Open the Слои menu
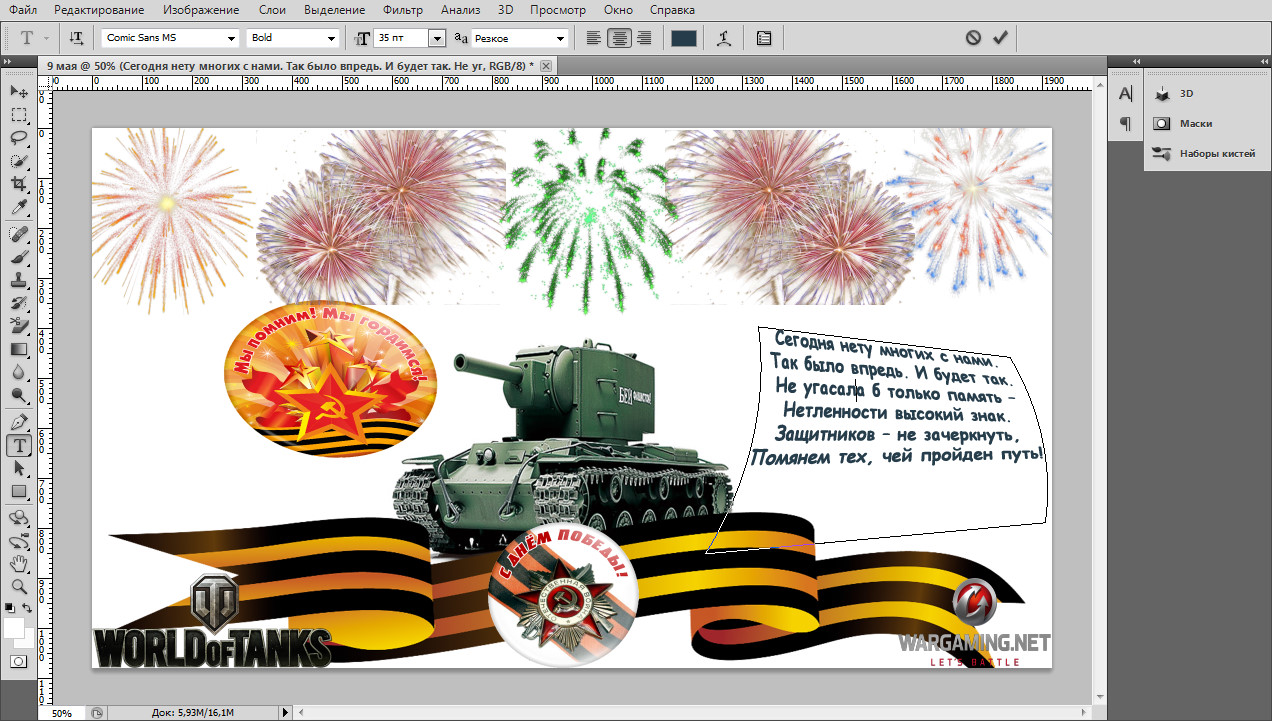Screen dimensions: 1272x721 coord(271,10)
